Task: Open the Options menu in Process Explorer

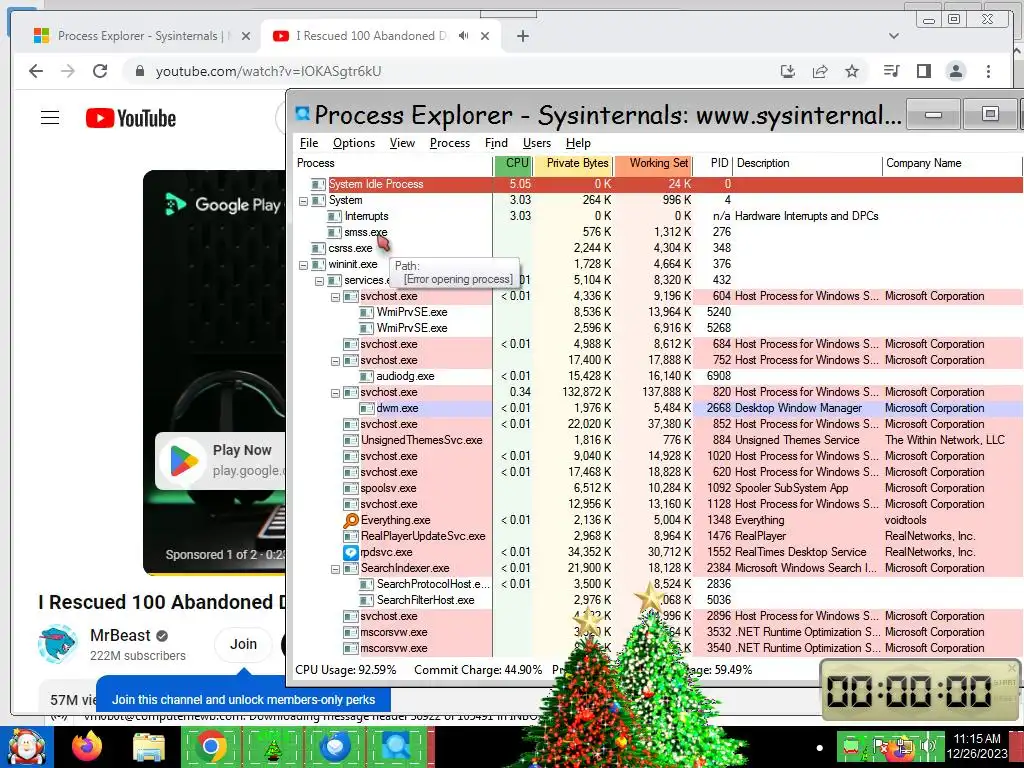Action: tap(354, 143)
